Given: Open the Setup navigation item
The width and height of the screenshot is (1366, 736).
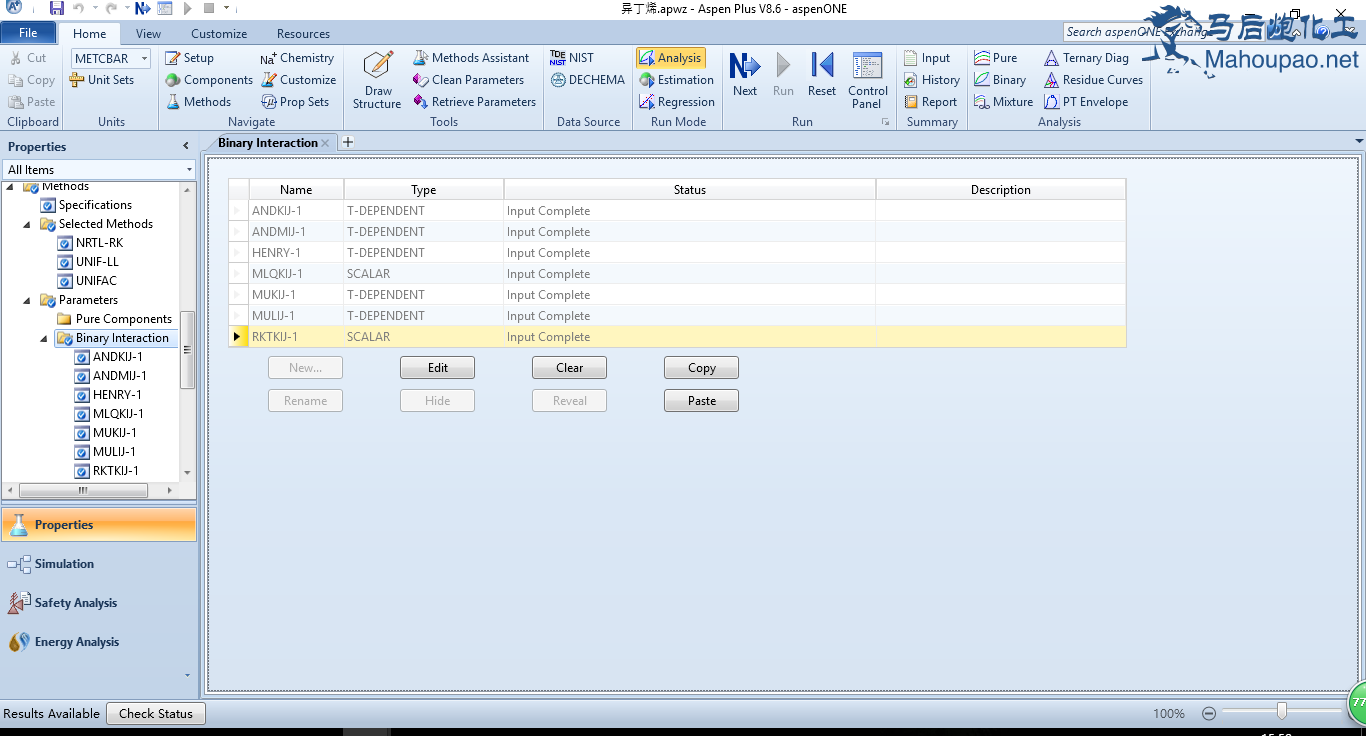Looking at the screenshot, I should point(189,58).
